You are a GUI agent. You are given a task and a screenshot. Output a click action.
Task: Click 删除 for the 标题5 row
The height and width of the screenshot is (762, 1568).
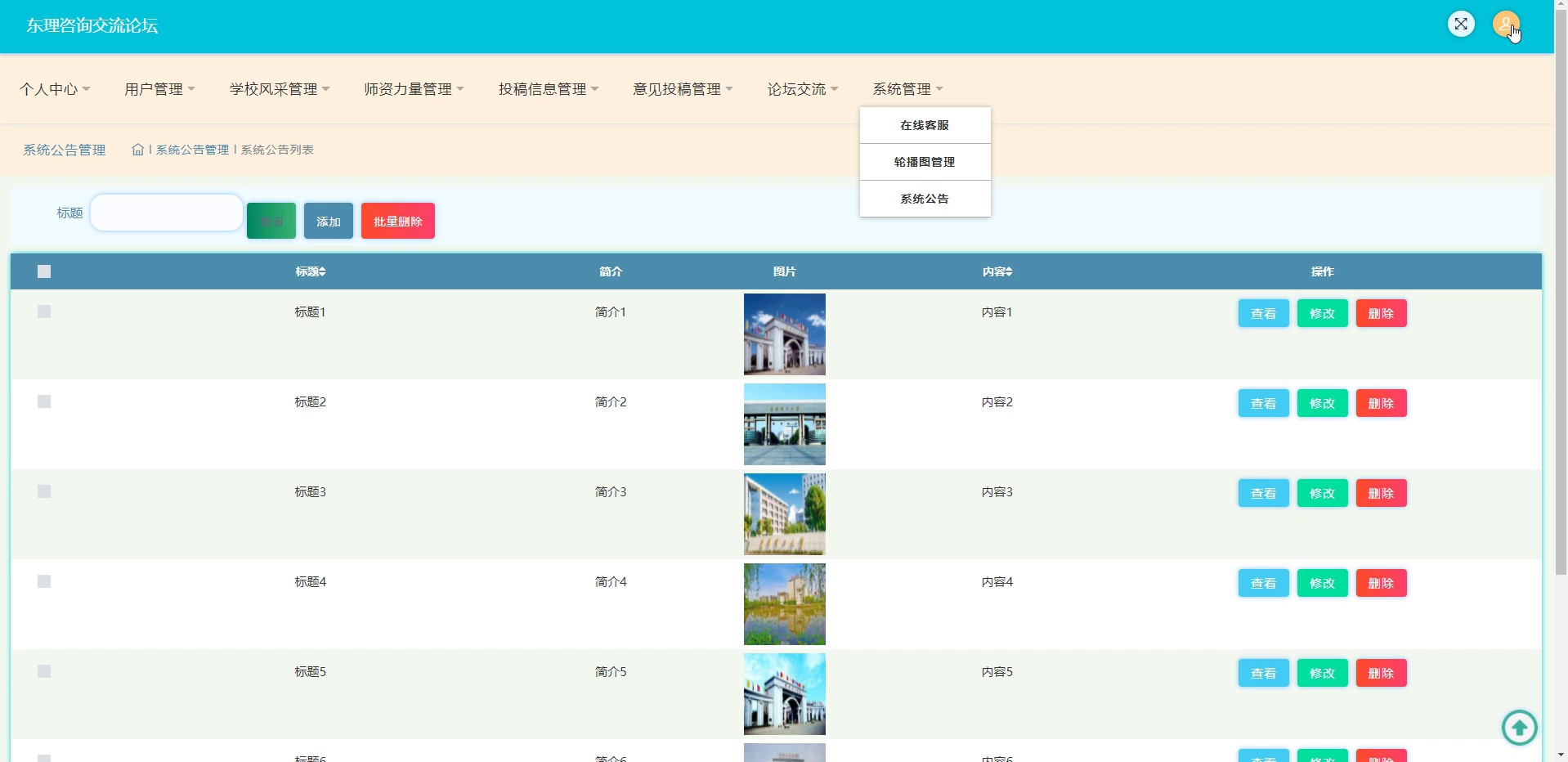point(1381,673)
